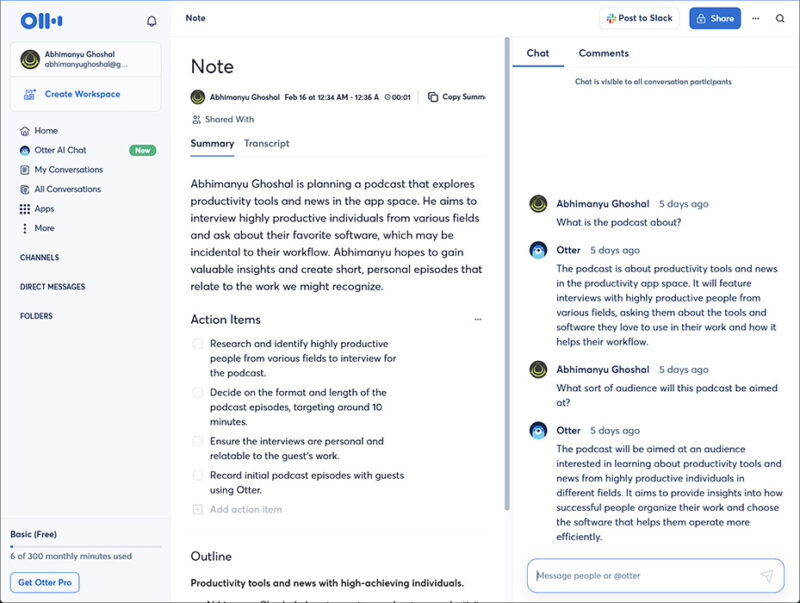Click the Post to Slack button

pos(640,18)
